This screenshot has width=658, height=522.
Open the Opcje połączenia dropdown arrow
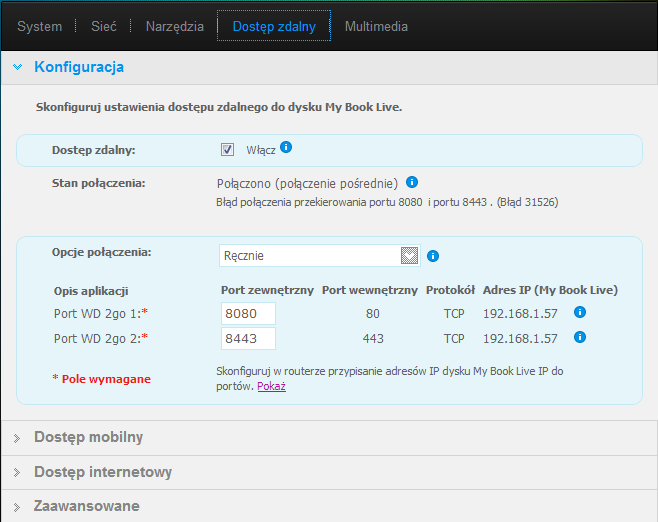tap(409, 256)
